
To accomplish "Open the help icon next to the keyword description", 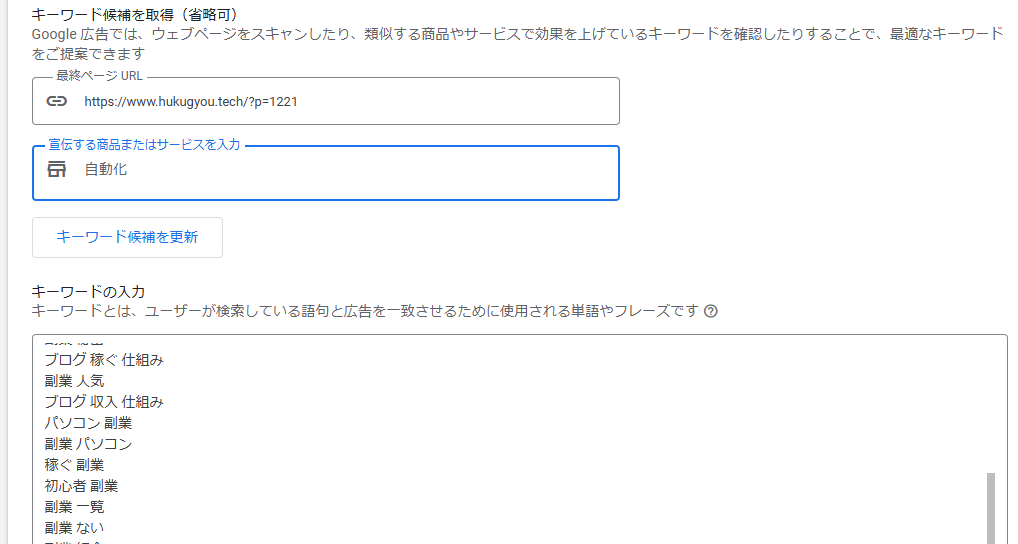I will (x=711, y=311).
